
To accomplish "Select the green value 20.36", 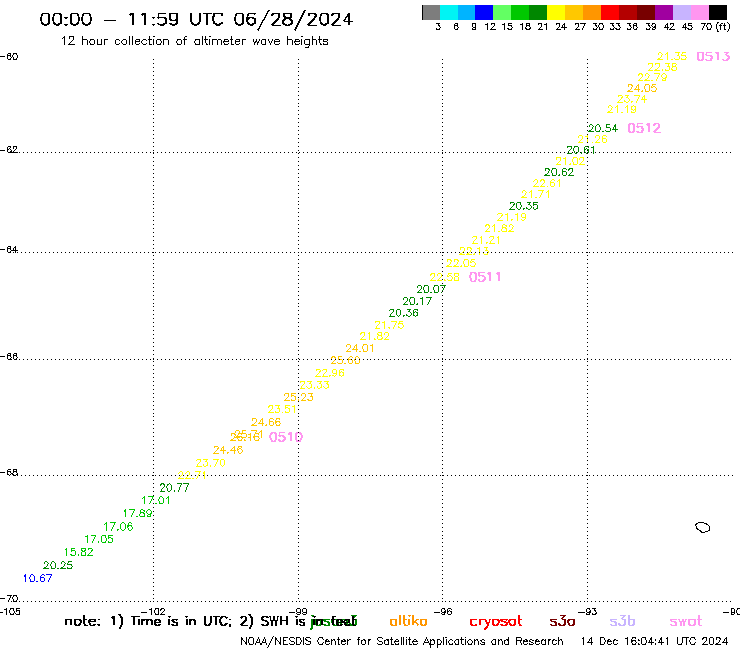I will tap(404, 312).
